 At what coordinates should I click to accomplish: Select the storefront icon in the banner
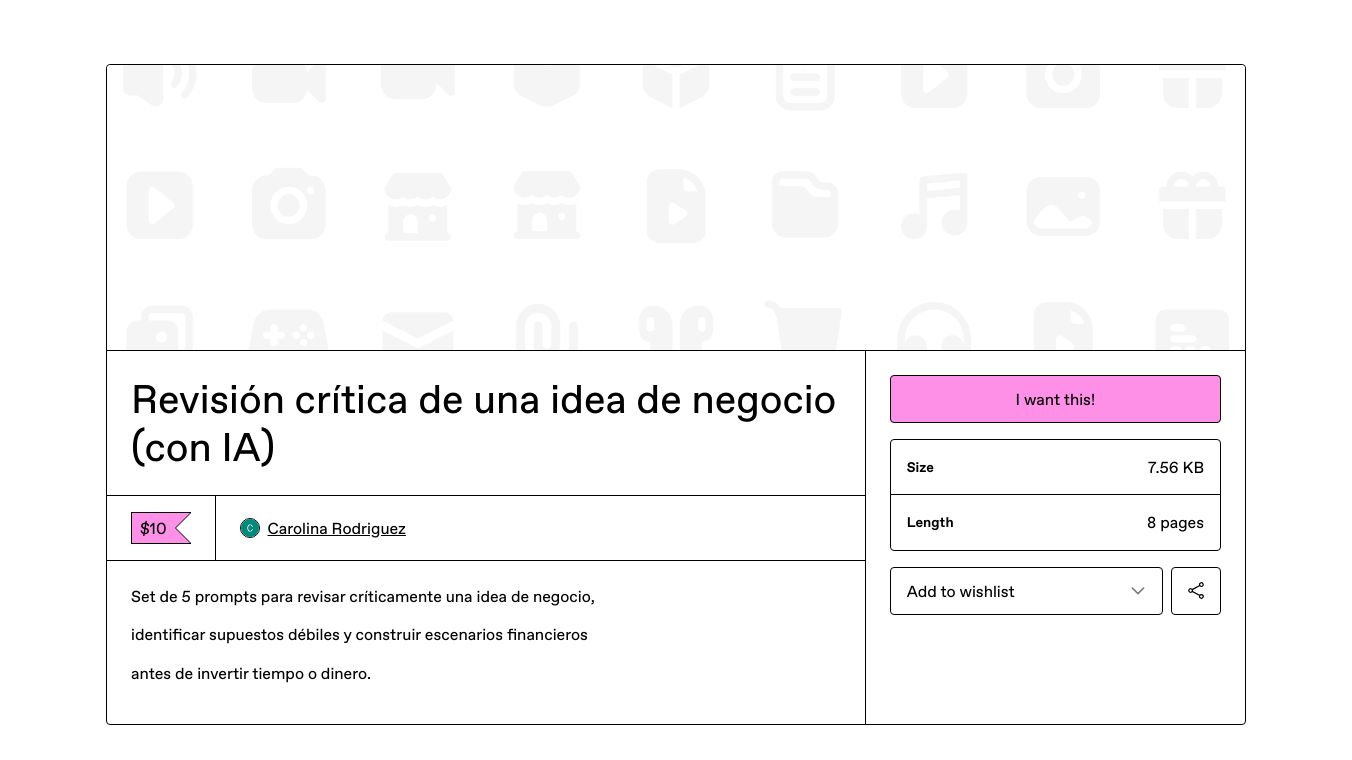click(x=417, y=205)
